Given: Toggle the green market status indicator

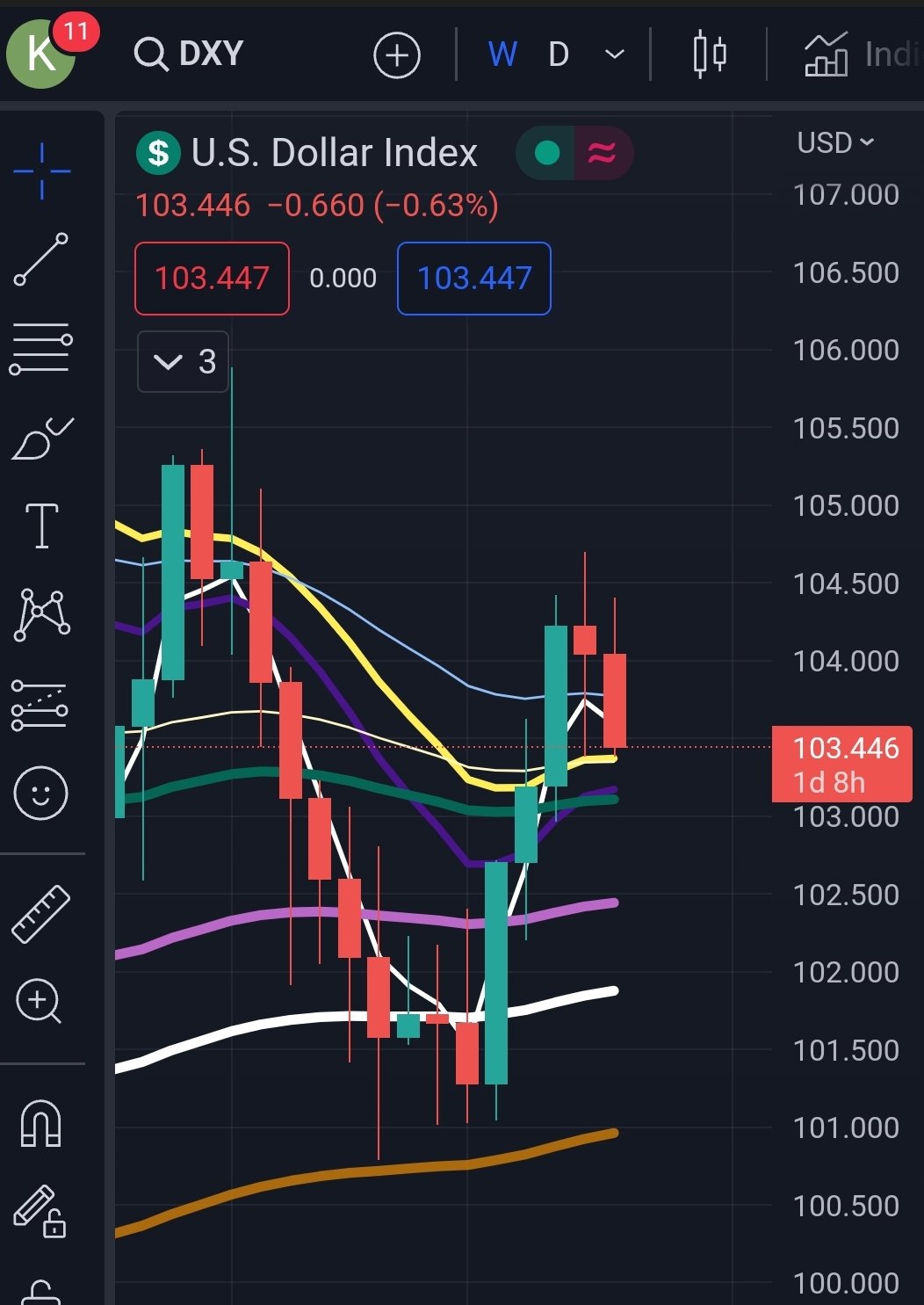Looking at the screenshot, I should pos(546,153).
